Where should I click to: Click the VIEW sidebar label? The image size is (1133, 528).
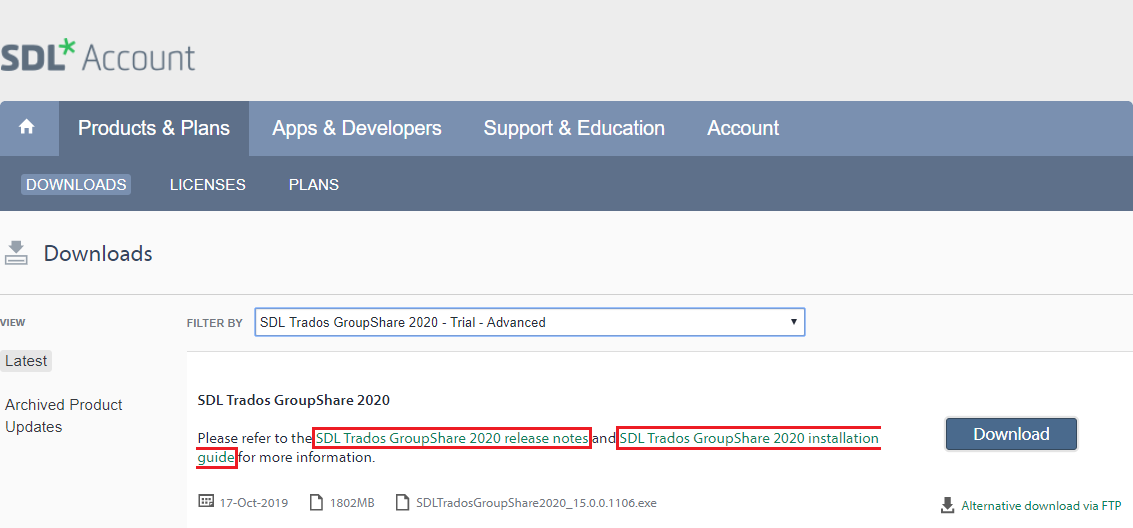(x=13, y=322)
